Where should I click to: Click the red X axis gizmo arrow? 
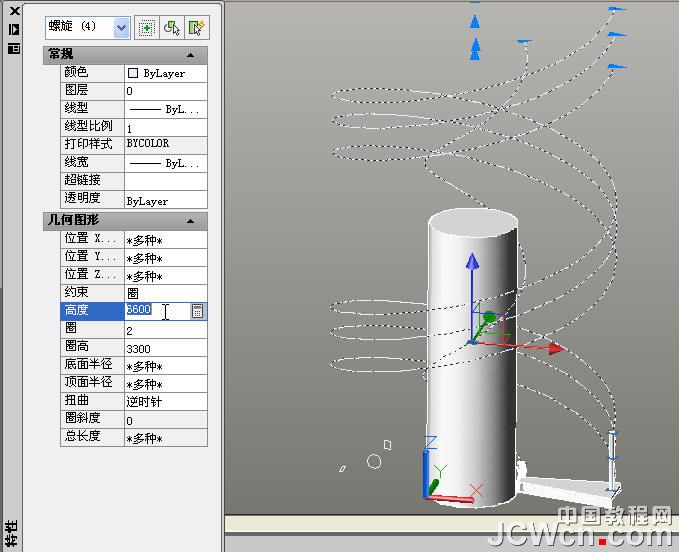coord(555,349)
